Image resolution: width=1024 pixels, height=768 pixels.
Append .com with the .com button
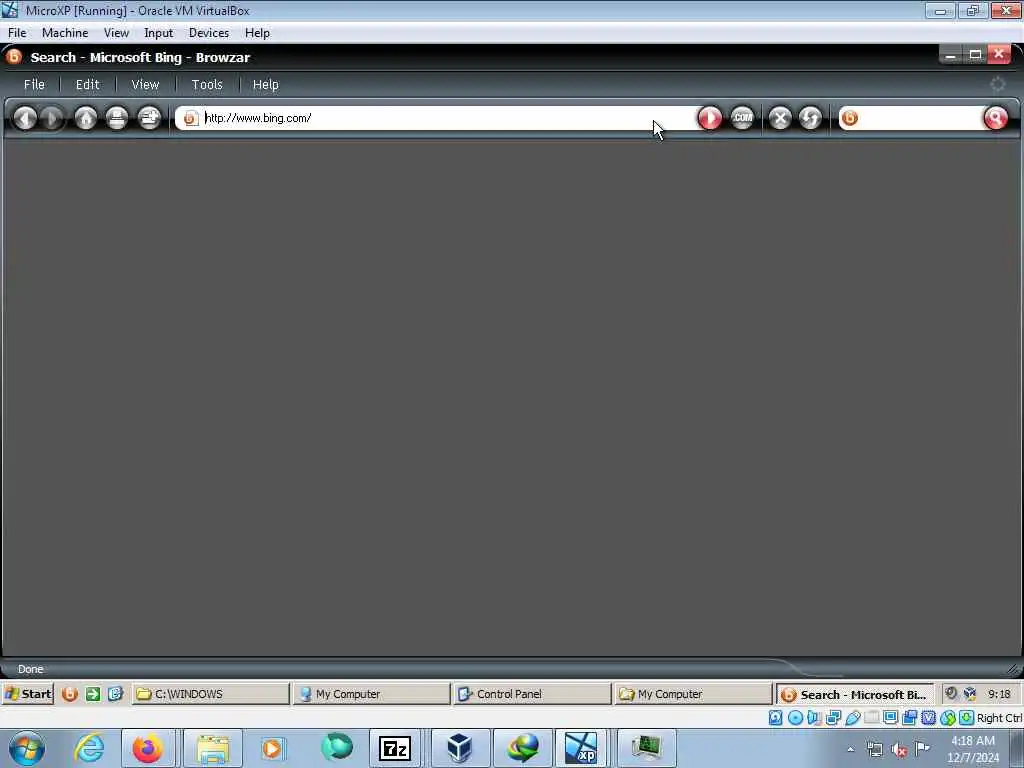(742, 118)
